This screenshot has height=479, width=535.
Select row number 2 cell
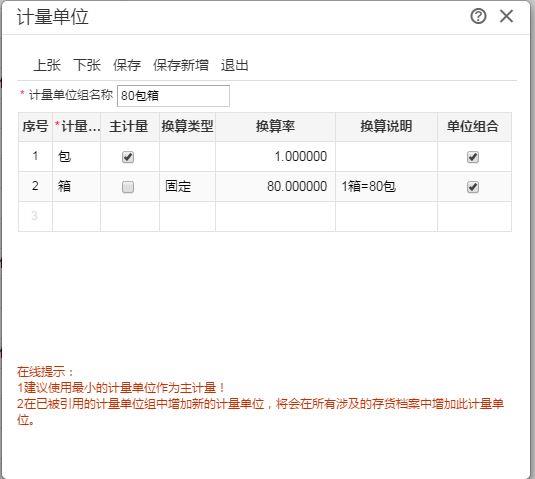click(x=35, y=187)
